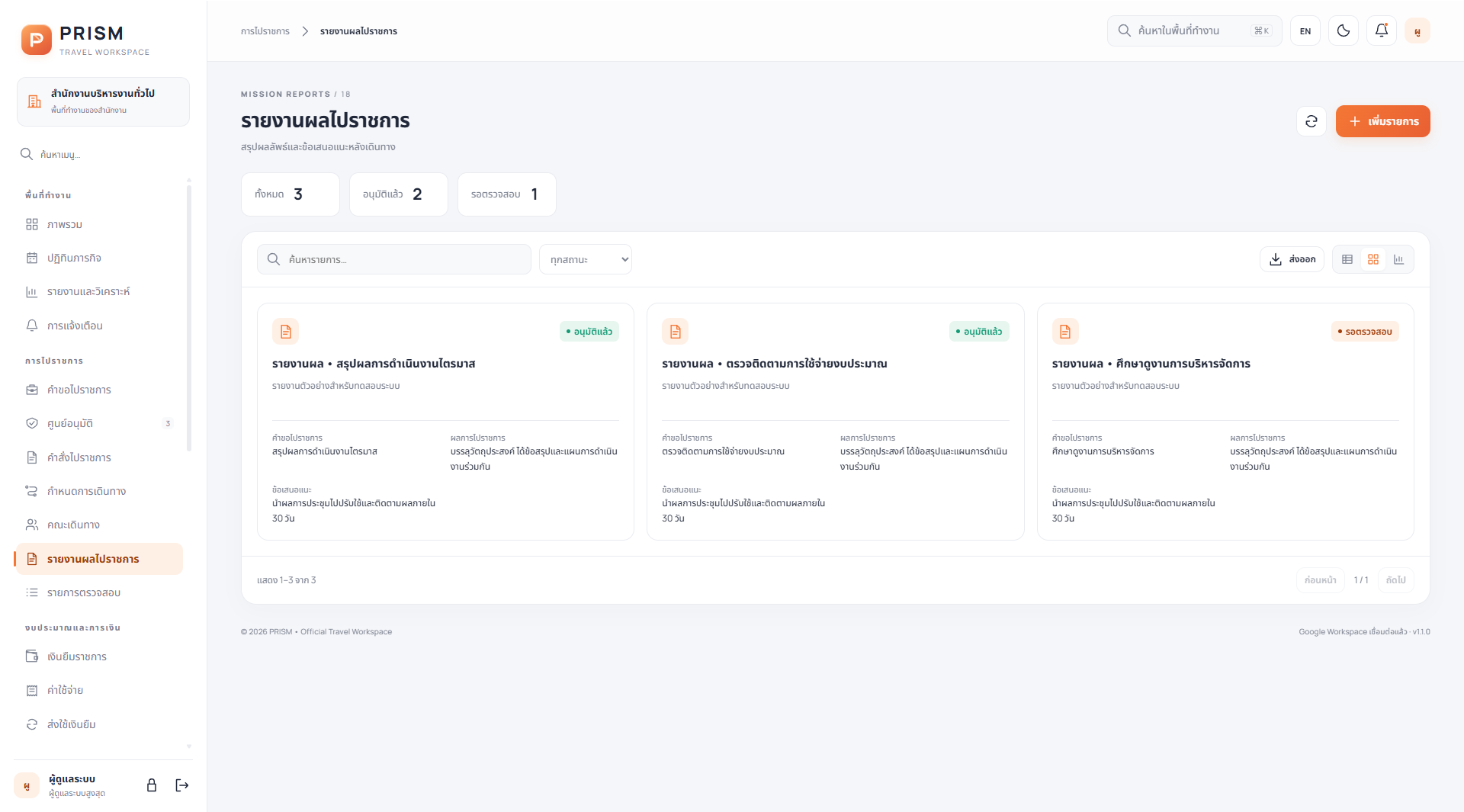1464x812 pixels.
Task: Click the เพิ่มรายการ add button
Action: [x=1383, y=121]
